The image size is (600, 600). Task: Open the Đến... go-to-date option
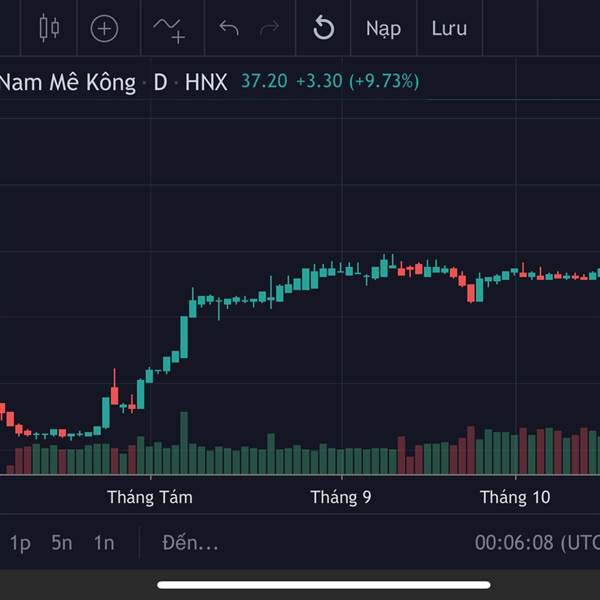[x=190, y=543]
